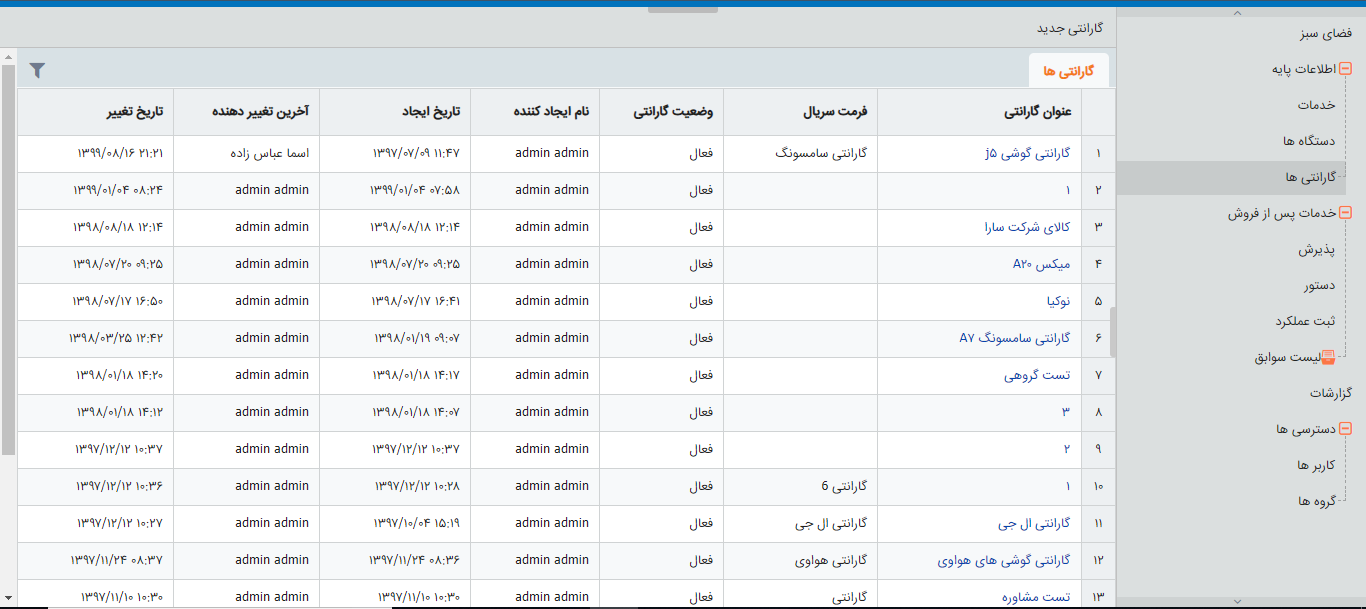1366x609 pixels.
Task: Click the لیست سوابق orange icon
Action: tap(1329, 357)
